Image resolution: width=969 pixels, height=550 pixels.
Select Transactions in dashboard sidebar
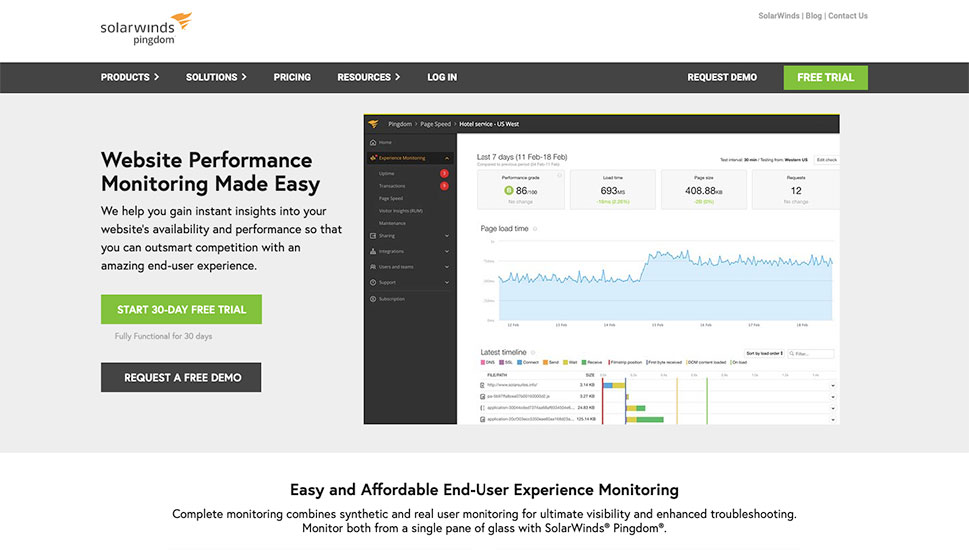click(392, 186)
